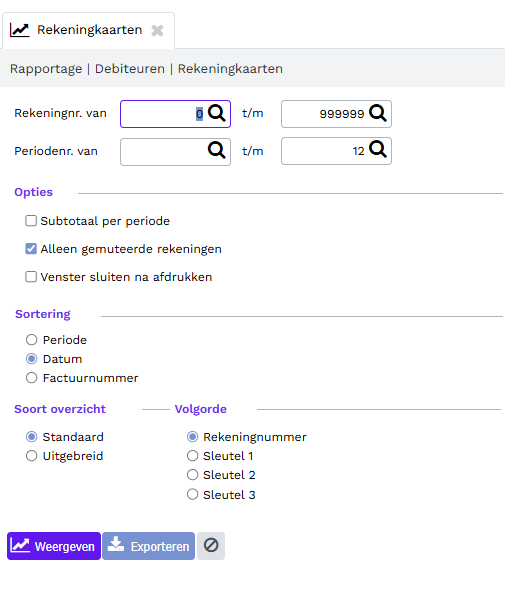
Task: Close the Rekeningkaarten tab
Action: [x=157, y=30]
